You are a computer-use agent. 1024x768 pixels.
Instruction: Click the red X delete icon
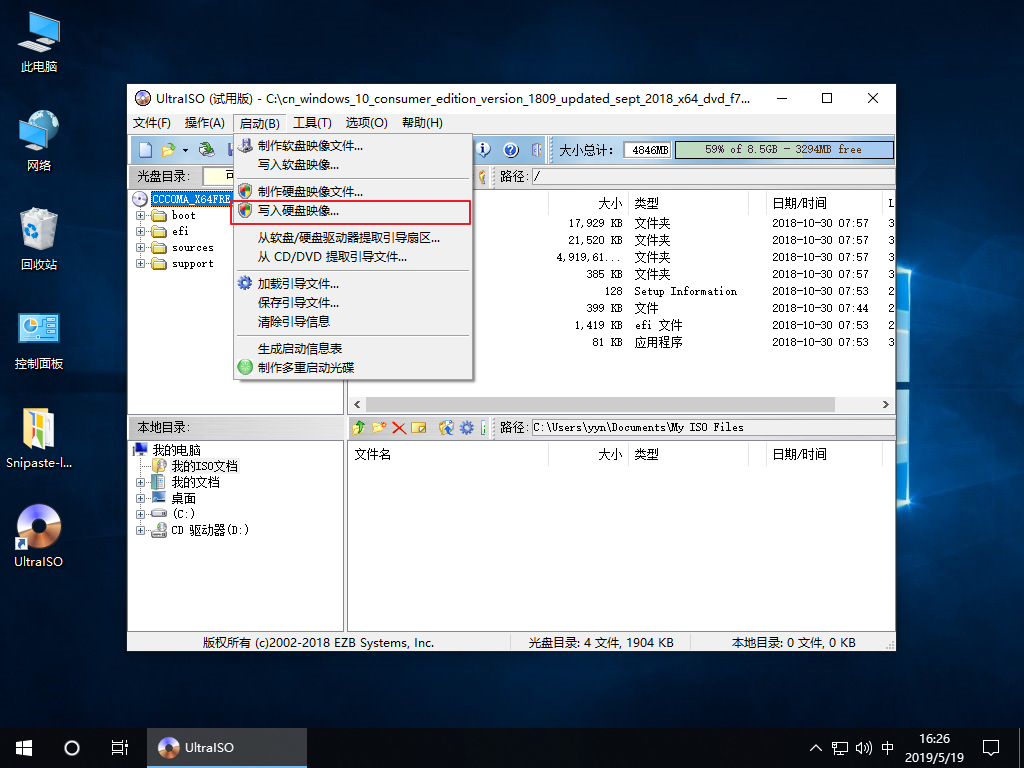(x=399, y=428)
